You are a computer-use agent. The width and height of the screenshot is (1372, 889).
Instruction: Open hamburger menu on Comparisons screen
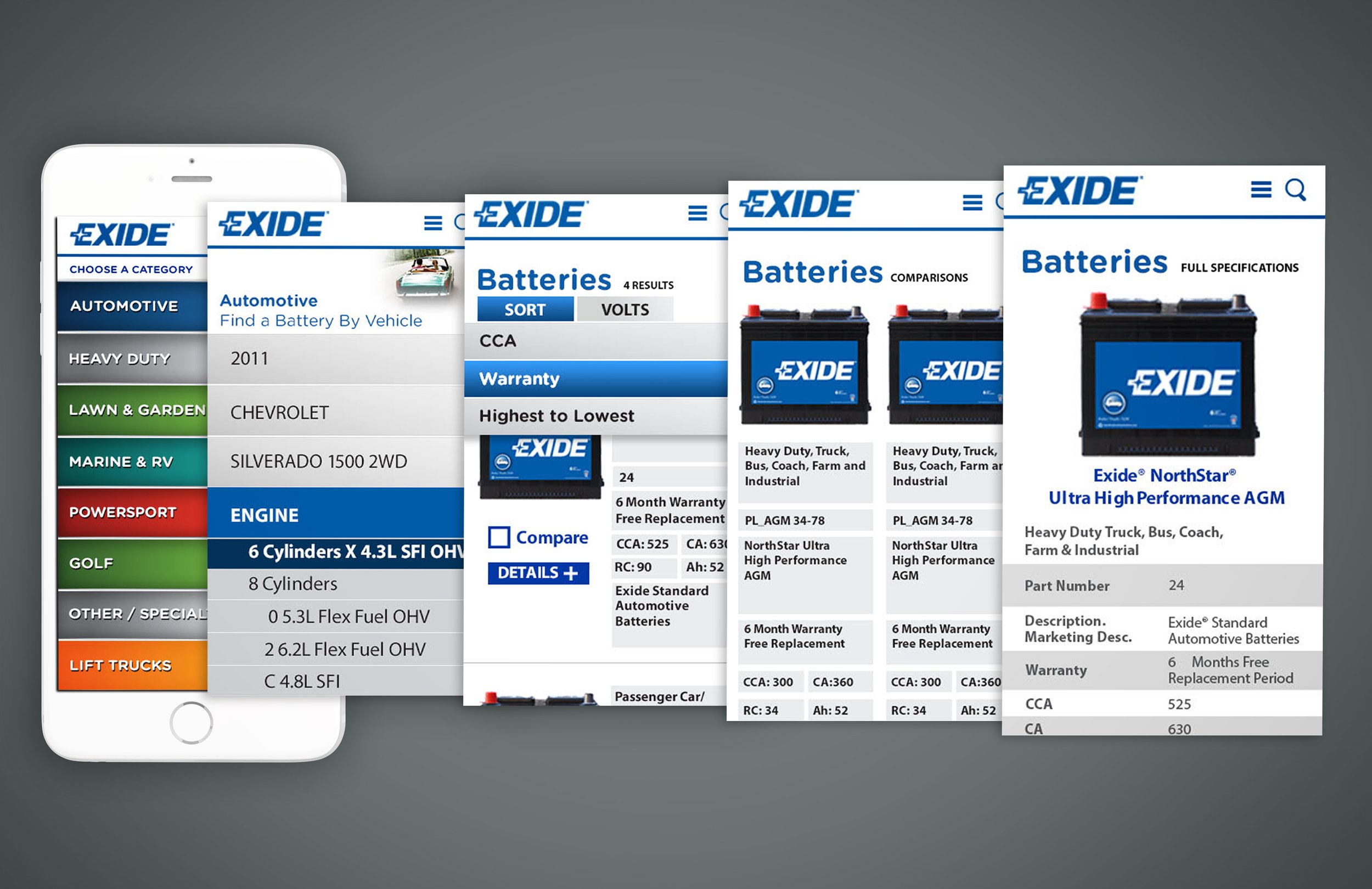(x=972, y=203)
